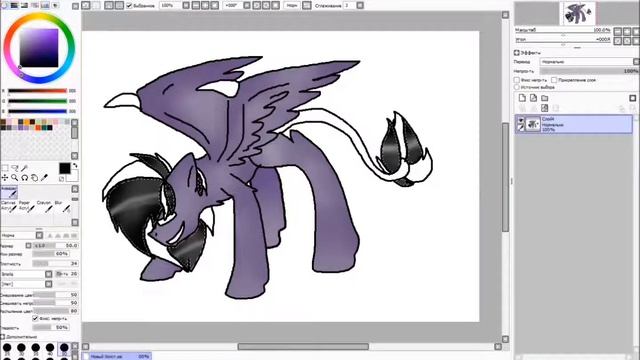Switch to the Новый холст document tab
640x360 pixels.
pos(116,356)
